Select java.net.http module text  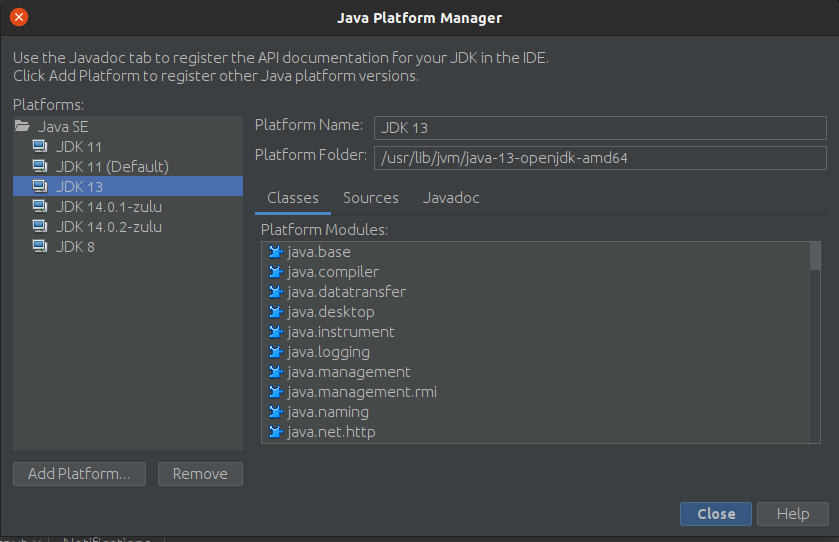point(331,432)
